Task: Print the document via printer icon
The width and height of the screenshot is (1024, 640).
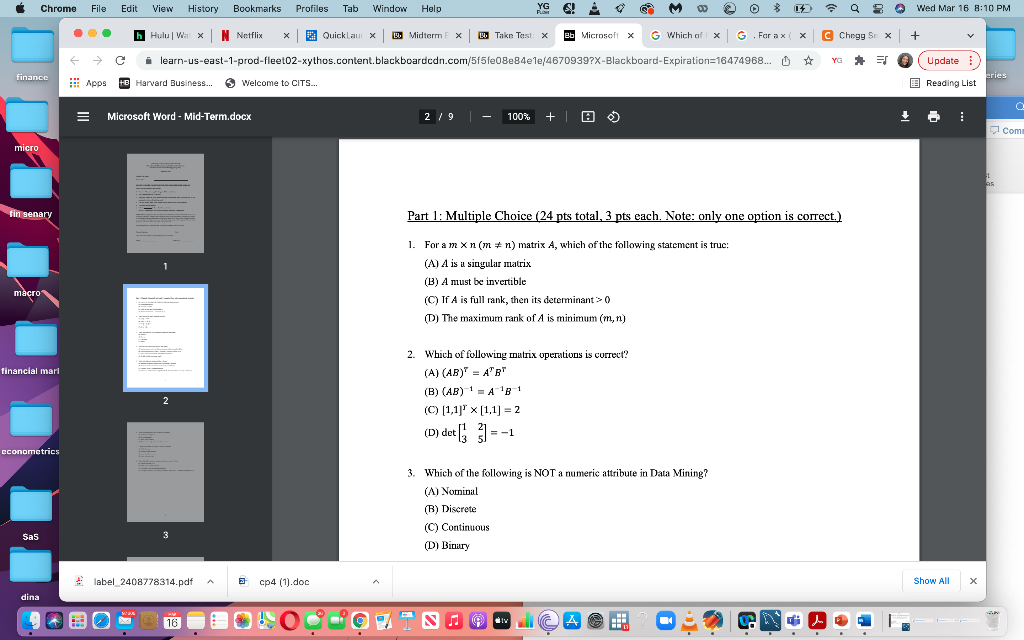Action: point(933,116)
